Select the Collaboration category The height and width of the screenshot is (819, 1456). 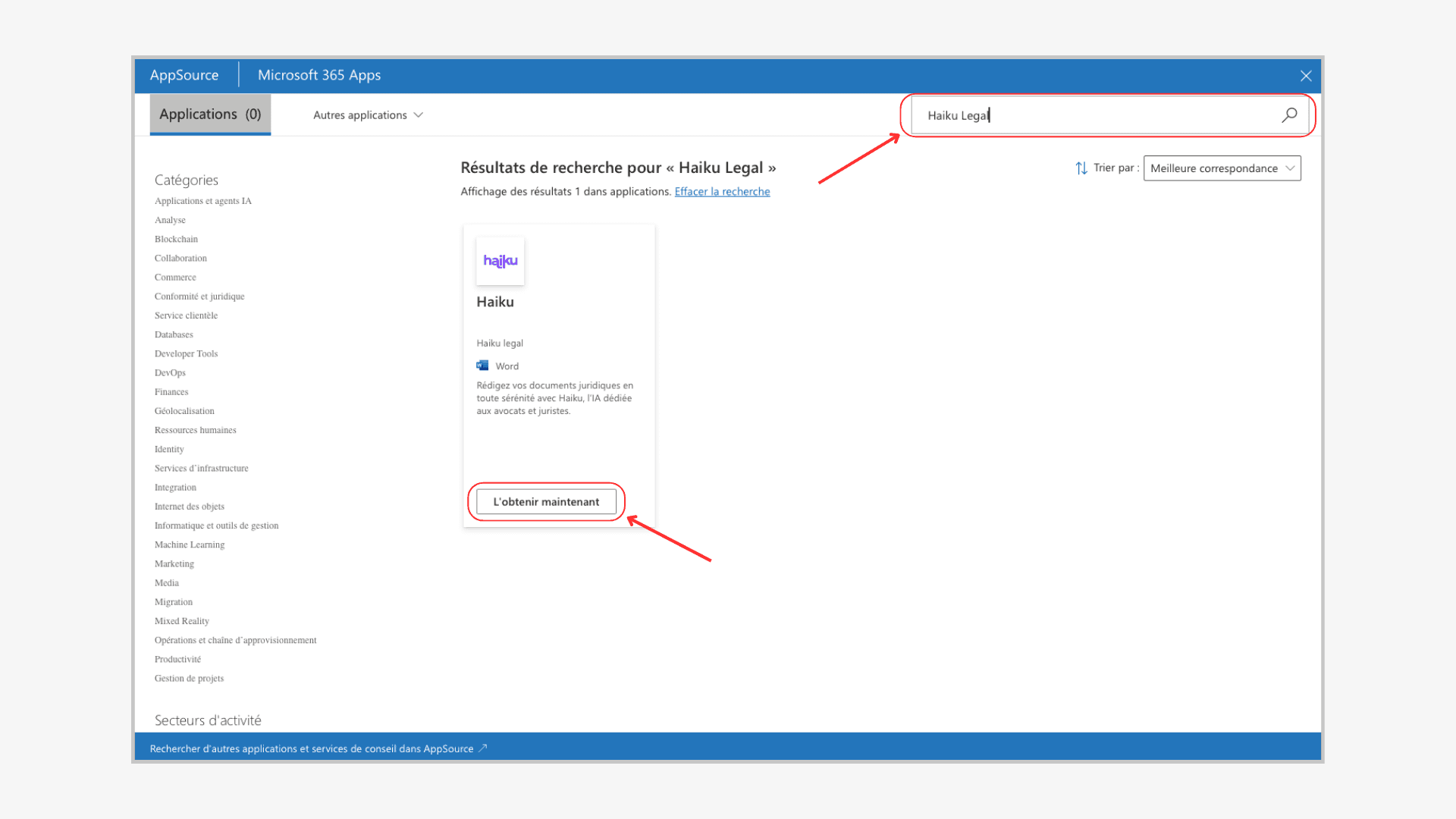180,259
